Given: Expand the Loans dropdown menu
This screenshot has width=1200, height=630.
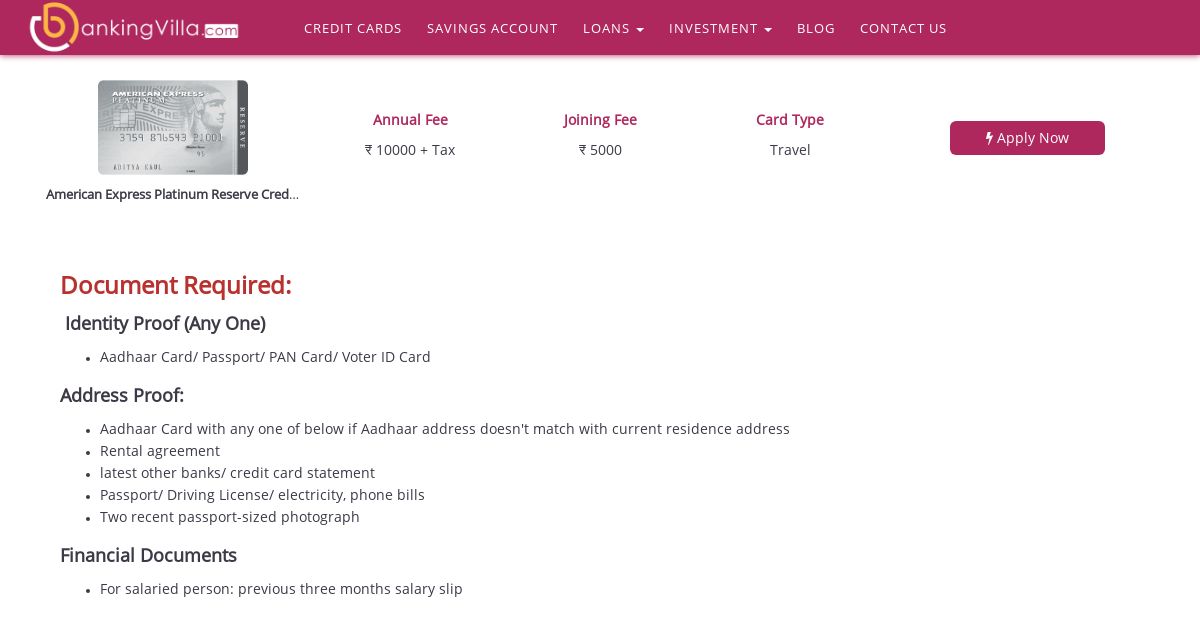Looking at the screenshot, I should pyautogui.click(x=613, y=28).
